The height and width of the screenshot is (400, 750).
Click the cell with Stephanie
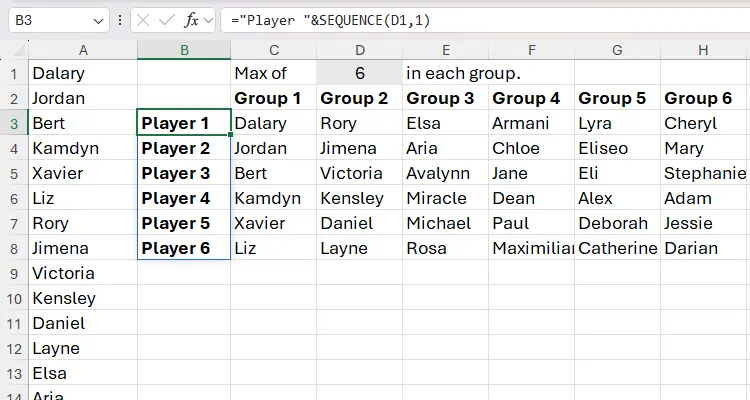(704, 173)
